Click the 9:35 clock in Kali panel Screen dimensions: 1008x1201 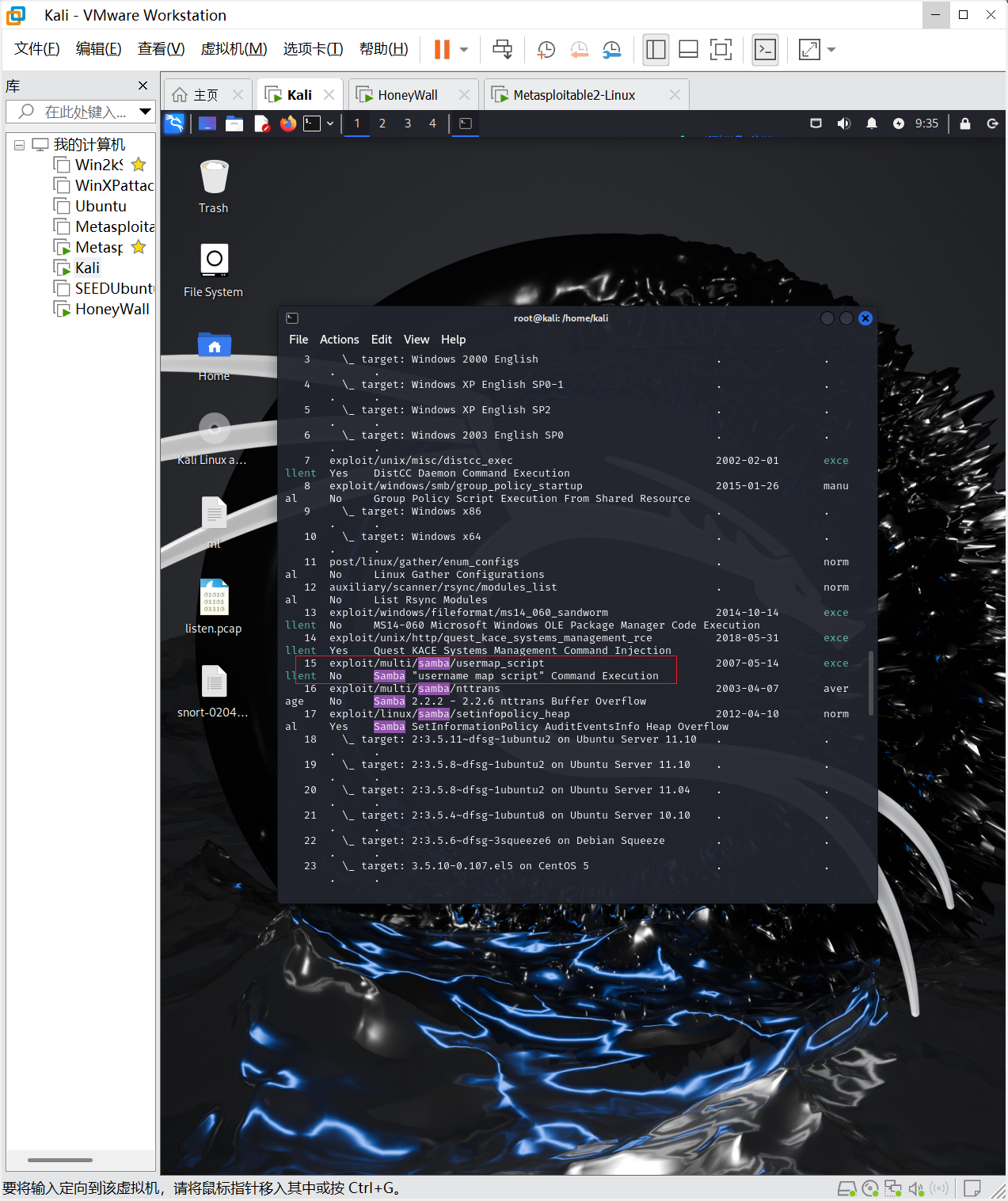(x=926, y=124)
